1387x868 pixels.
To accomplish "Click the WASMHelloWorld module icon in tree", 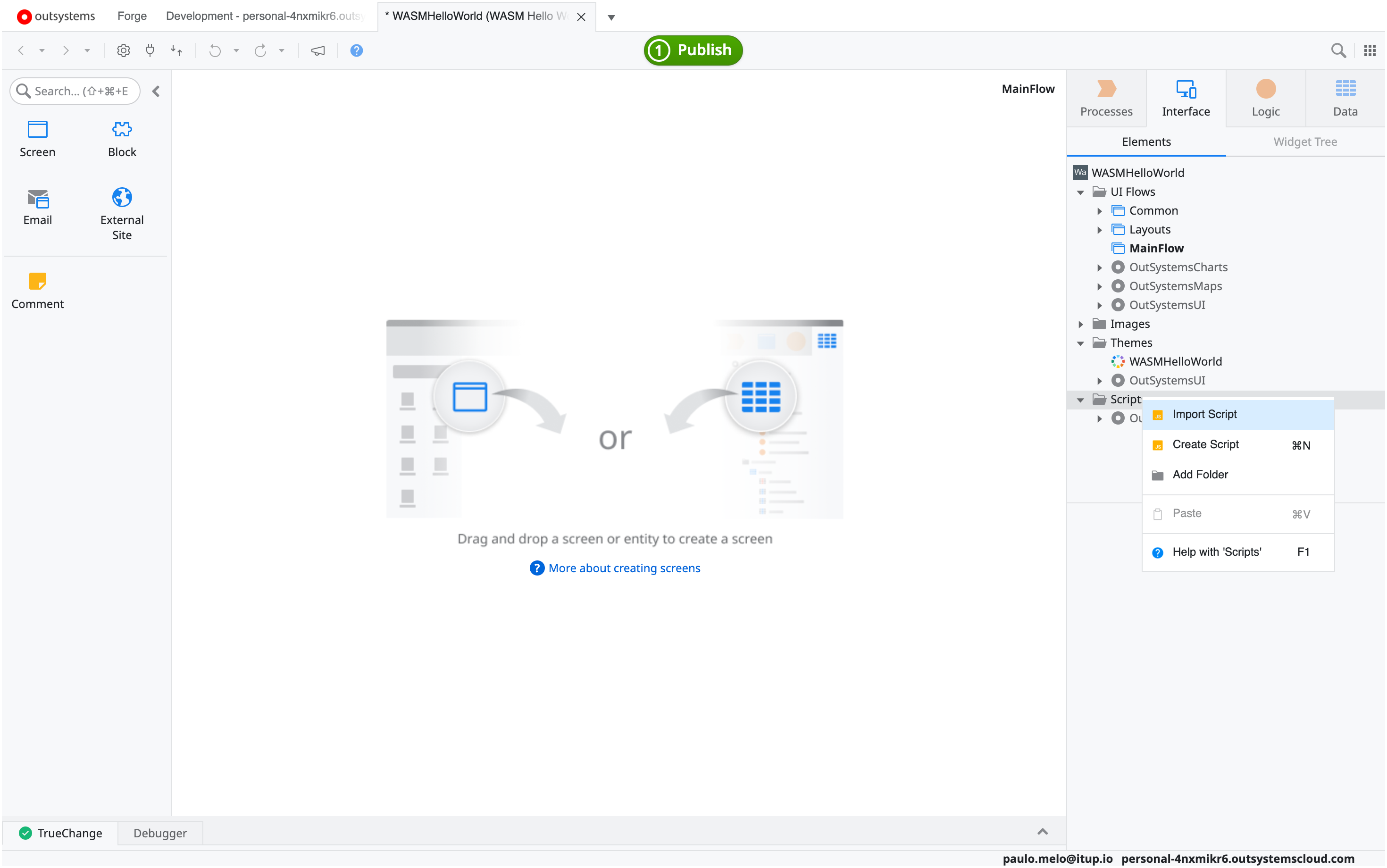I will [x=1080, y=172].
